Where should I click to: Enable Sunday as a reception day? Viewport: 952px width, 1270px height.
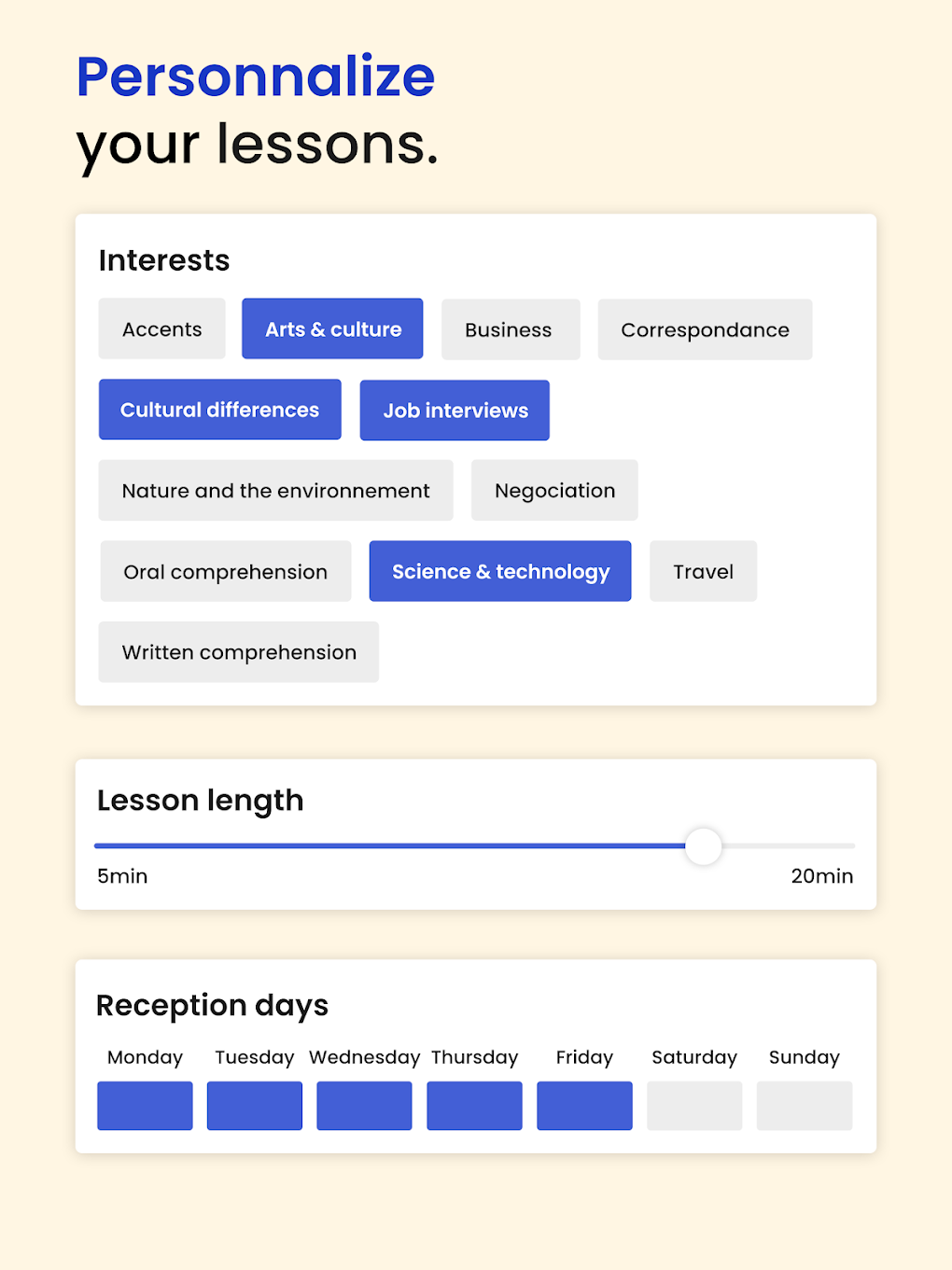pos(805,1105)
